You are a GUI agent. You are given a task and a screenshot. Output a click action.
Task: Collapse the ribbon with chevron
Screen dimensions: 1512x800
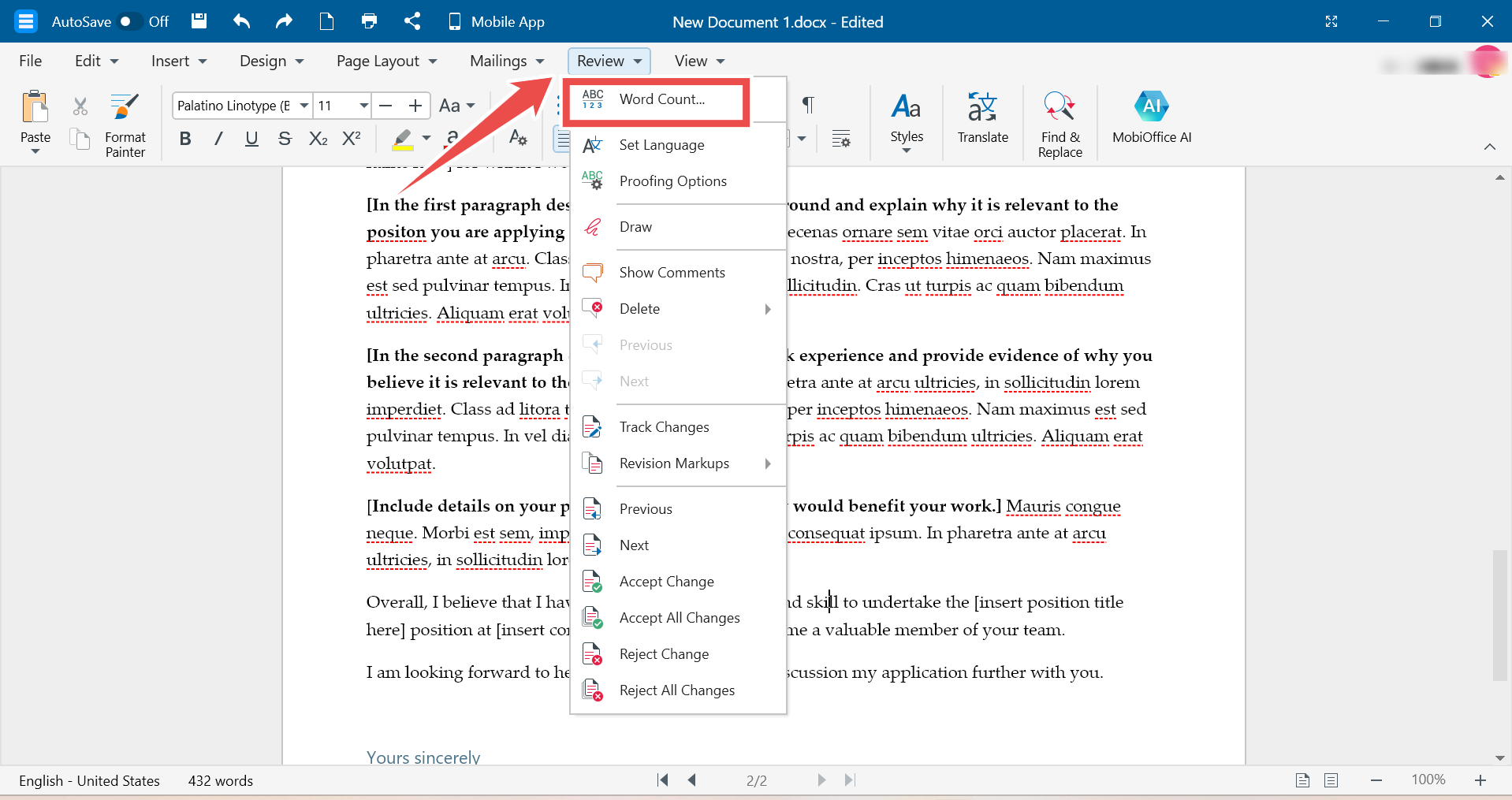tap(1490, 147)
